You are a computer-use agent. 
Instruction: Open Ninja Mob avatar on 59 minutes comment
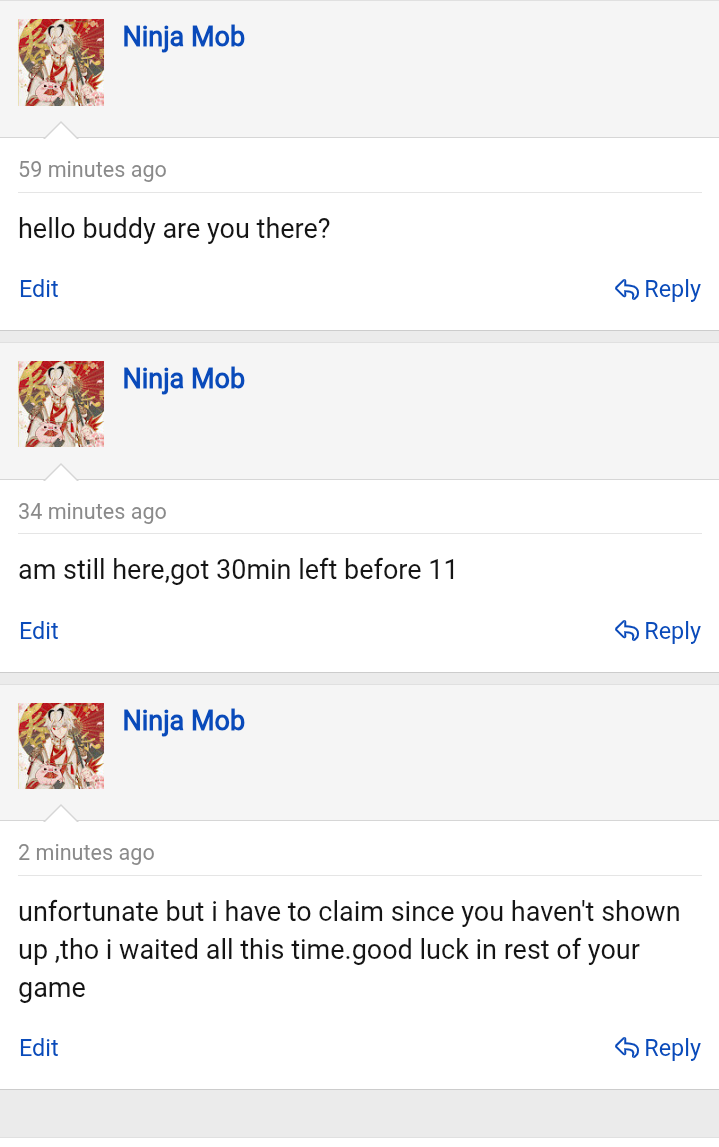(x=61, y=63)
